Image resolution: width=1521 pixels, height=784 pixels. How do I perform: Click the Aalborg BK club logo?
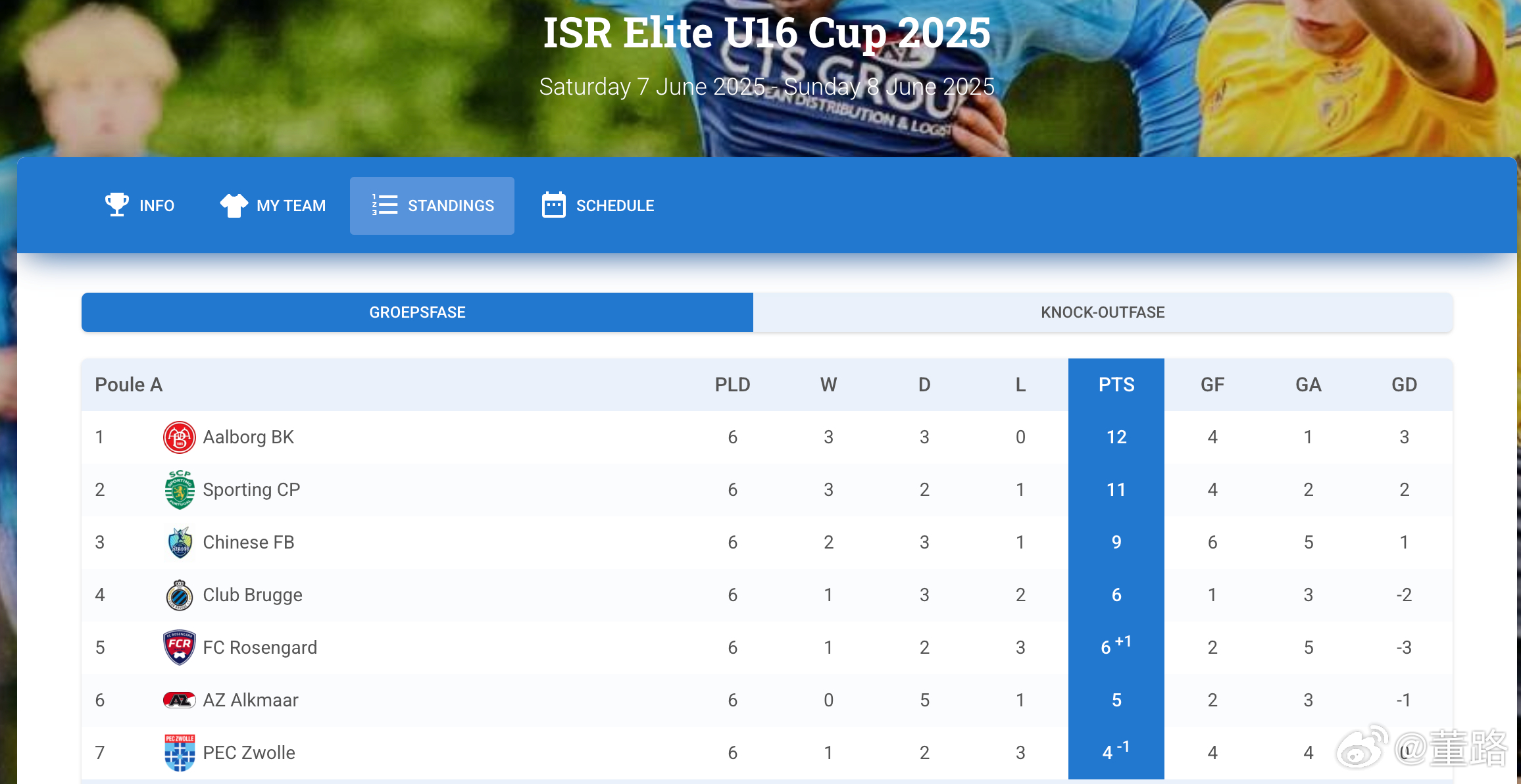(x=179, y=437)
